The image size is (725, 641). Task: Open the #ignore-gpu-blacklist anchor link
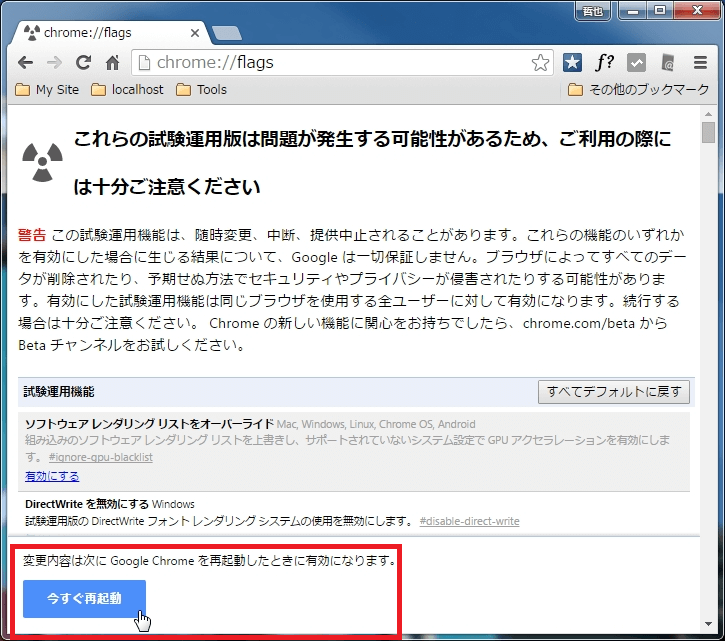click(101, 457)
